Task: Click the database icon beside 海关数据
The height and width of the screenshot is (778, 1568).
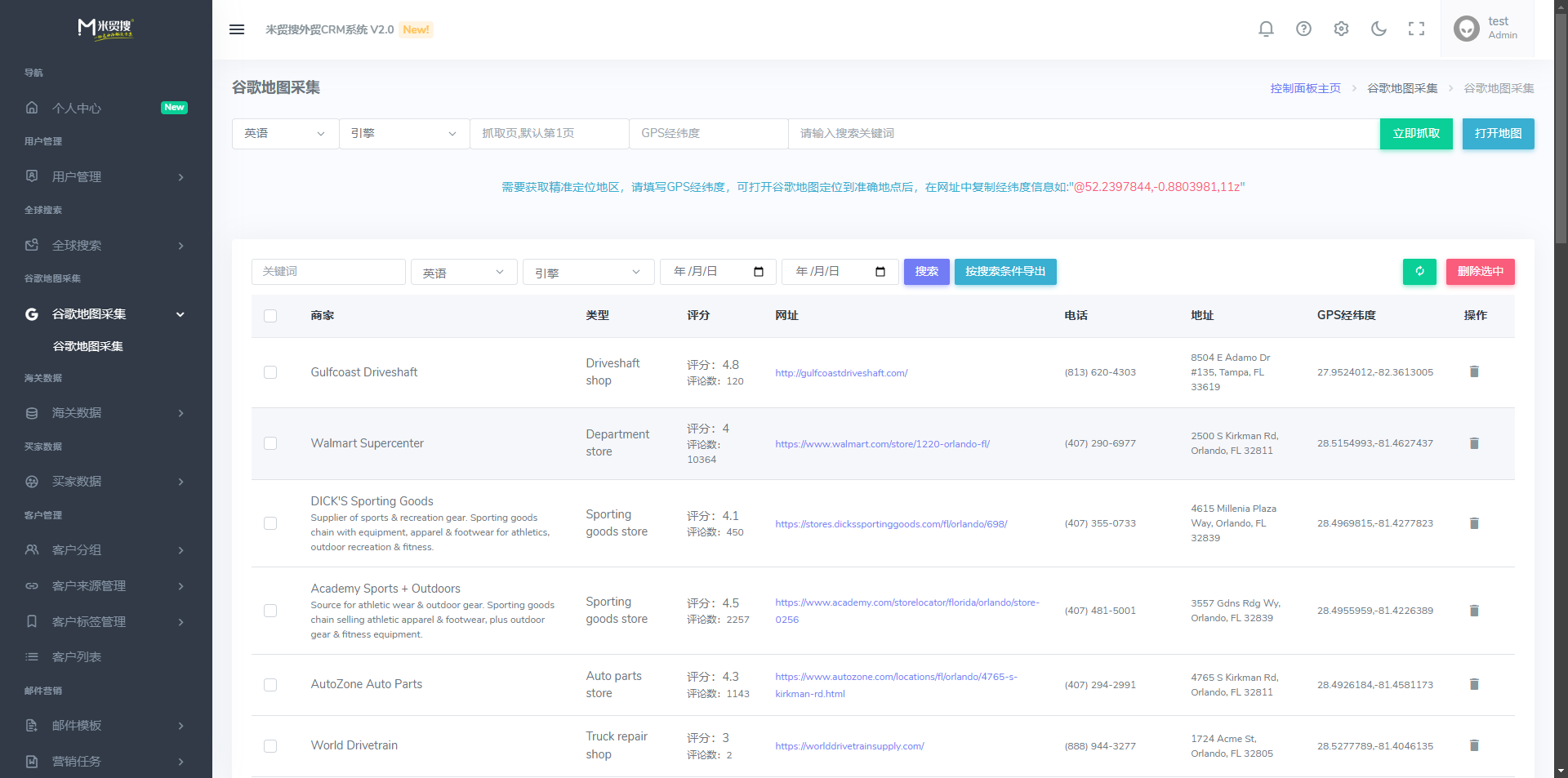Action: (32, 413)
